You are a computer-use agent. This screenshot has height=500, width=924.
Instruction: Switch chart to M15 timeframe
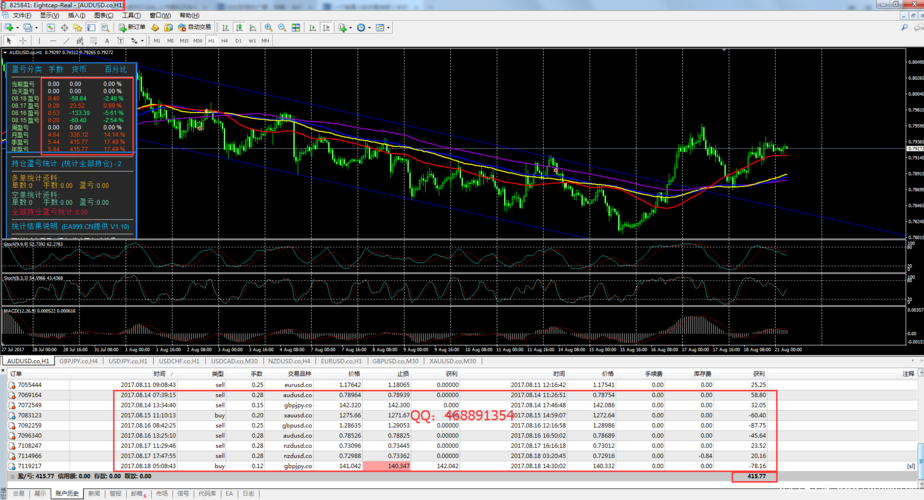click(184, 41)
